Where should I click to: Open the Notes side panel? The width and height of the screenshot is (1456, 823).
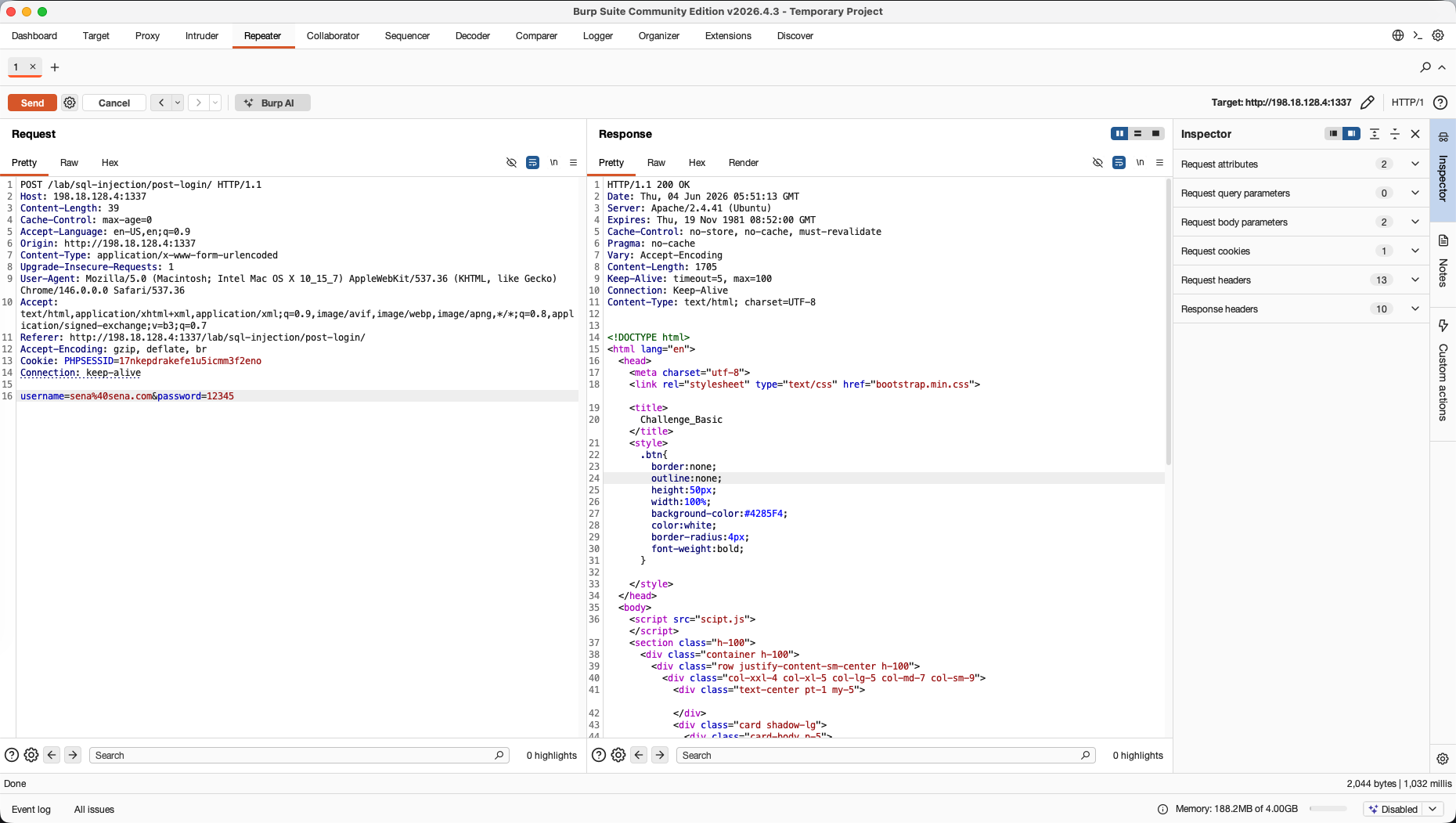tap(1443, 261)
